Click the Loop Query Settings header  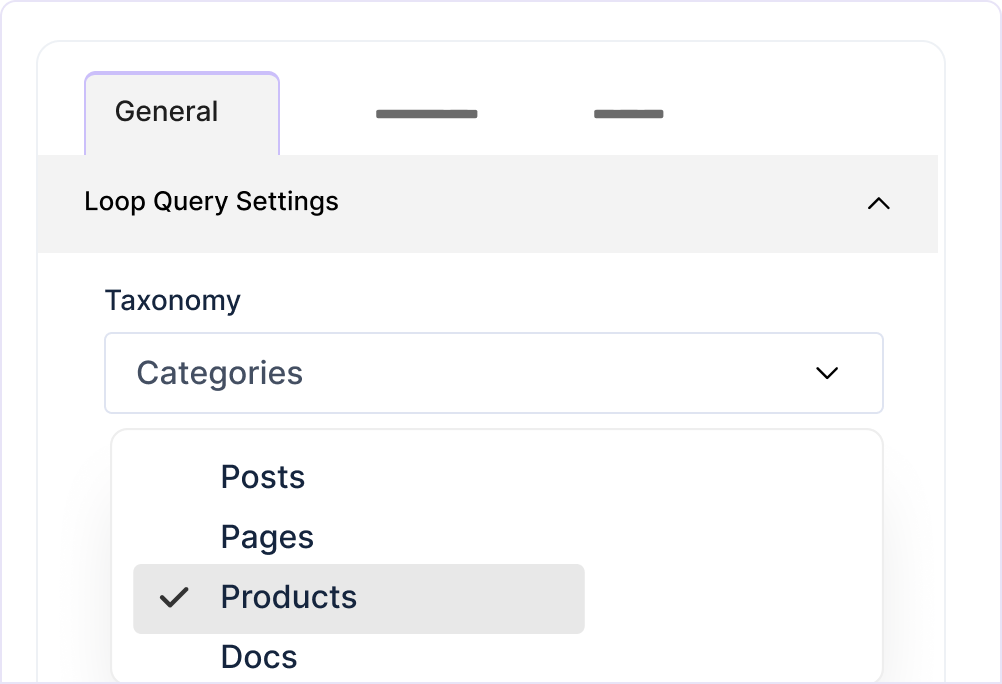pos(488,204)
